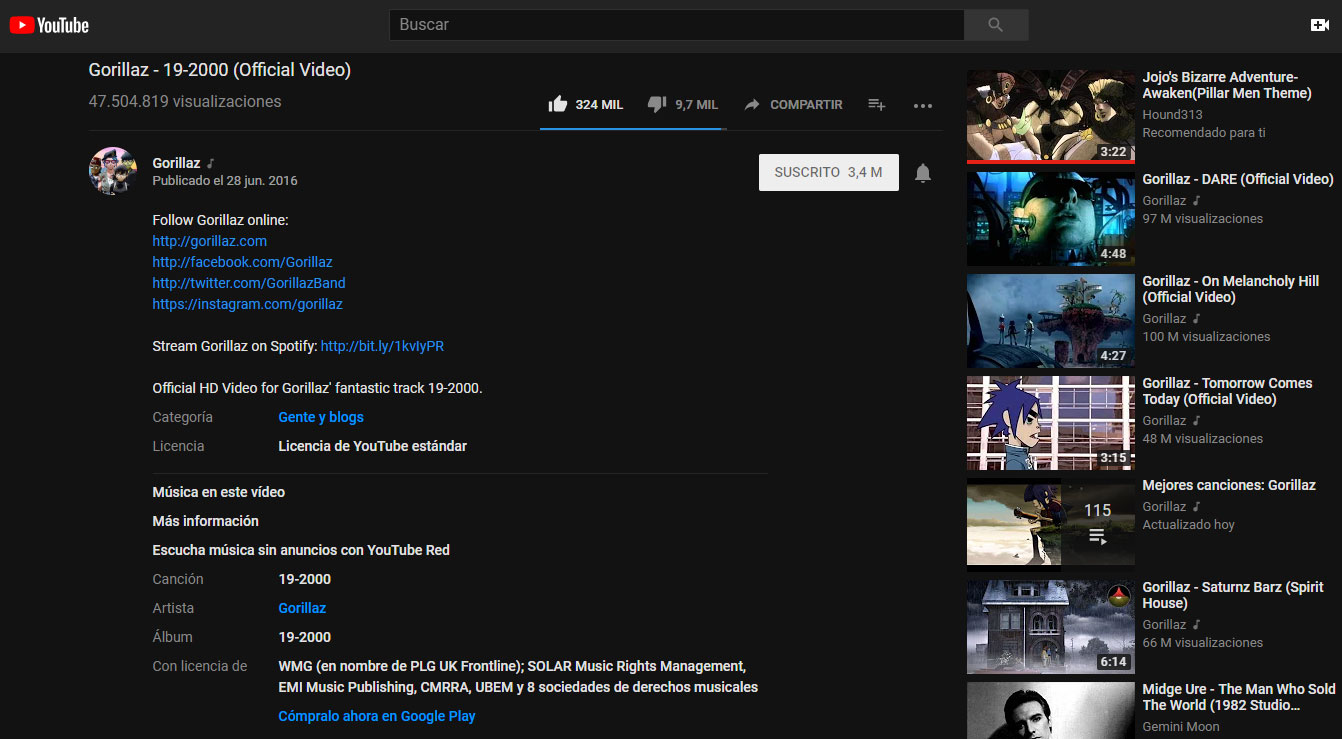Open On Melancholy Hill thumbnail

click(1051, 320)
